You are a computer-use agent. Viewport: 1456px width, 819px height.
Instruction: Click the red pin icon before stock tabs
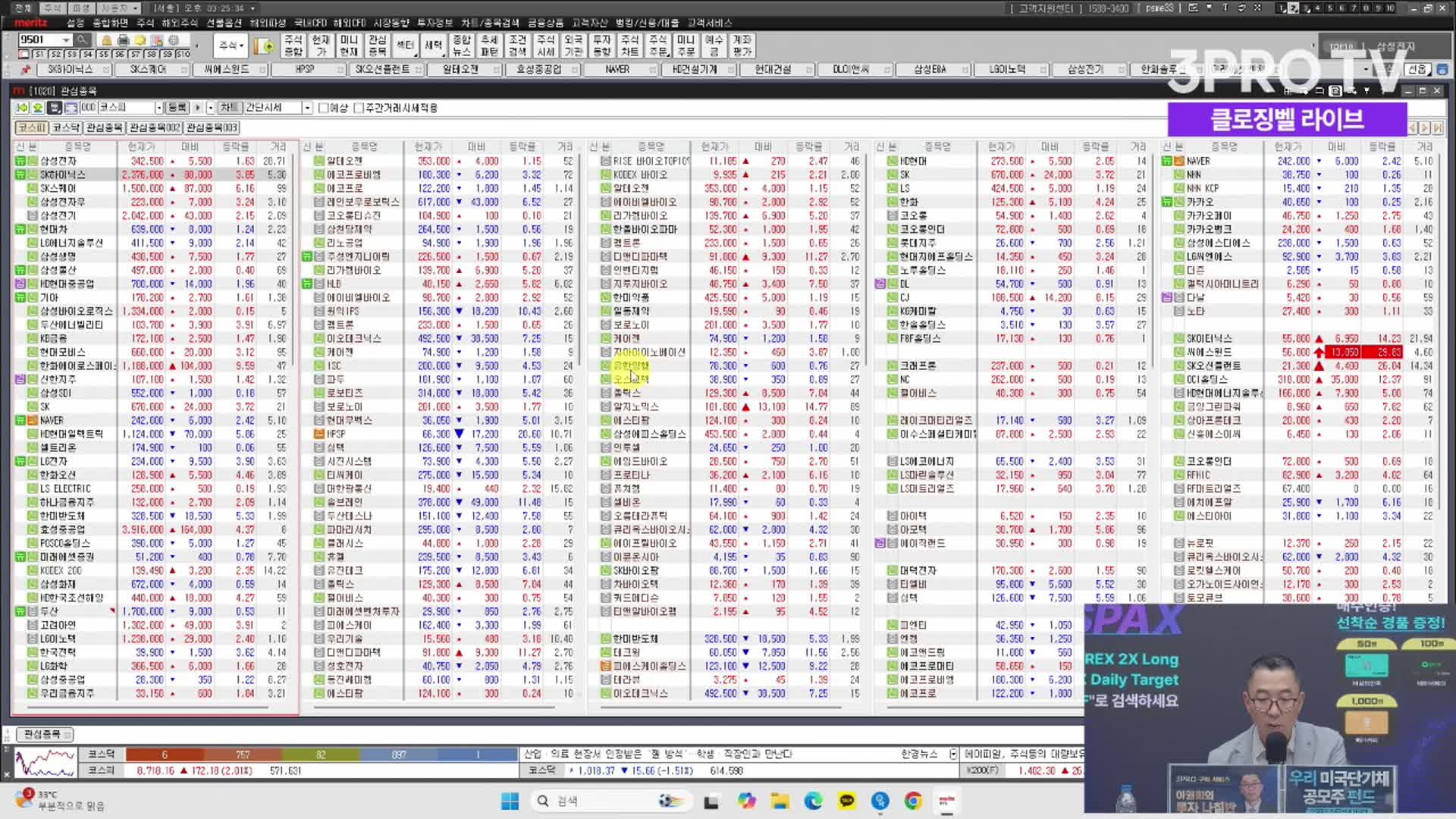click(x=25, y=69)
